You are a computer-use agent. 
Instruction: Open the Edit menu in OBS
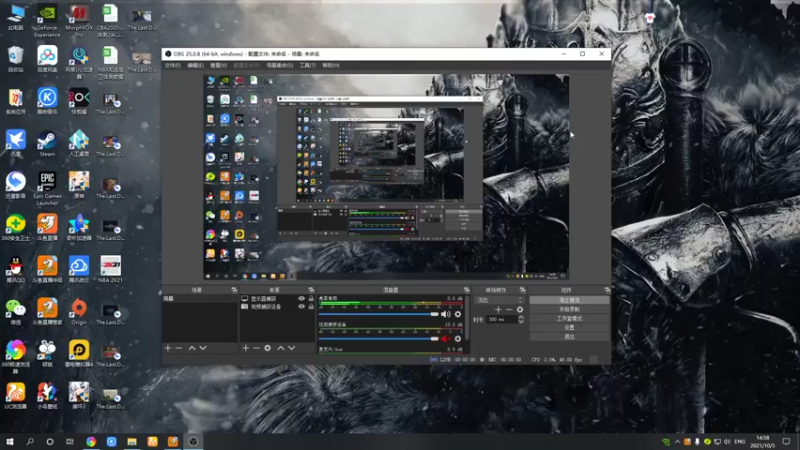(195, 65)
